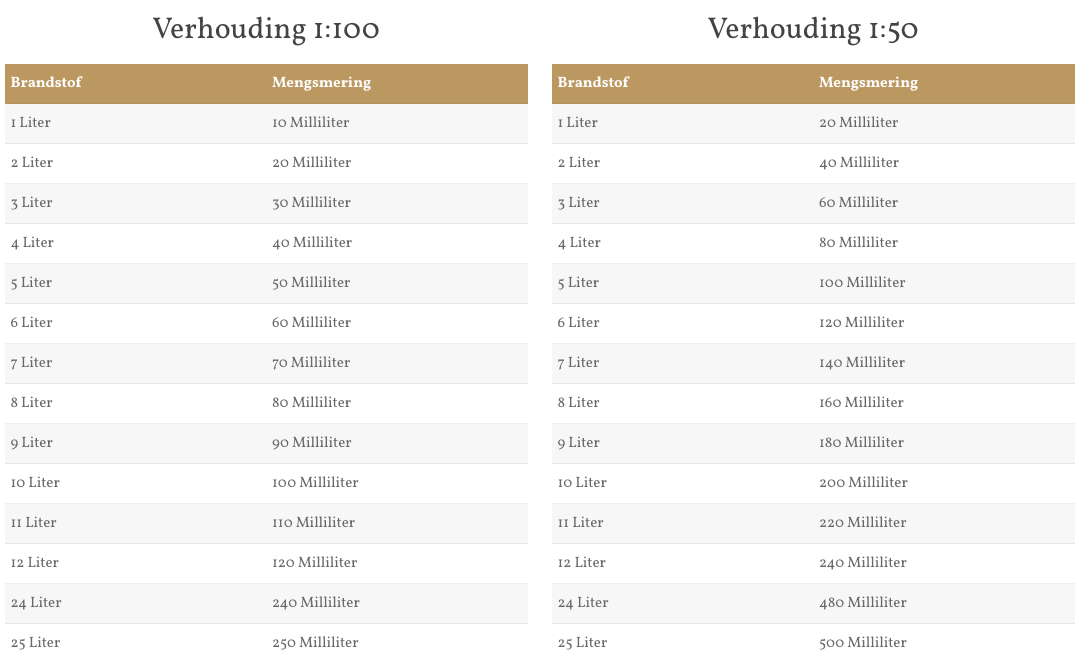Click "8 Liter" in the 1:50 table
Image resolution: width=1082 pixels, height=662 pixels.
tap(578, 403)
